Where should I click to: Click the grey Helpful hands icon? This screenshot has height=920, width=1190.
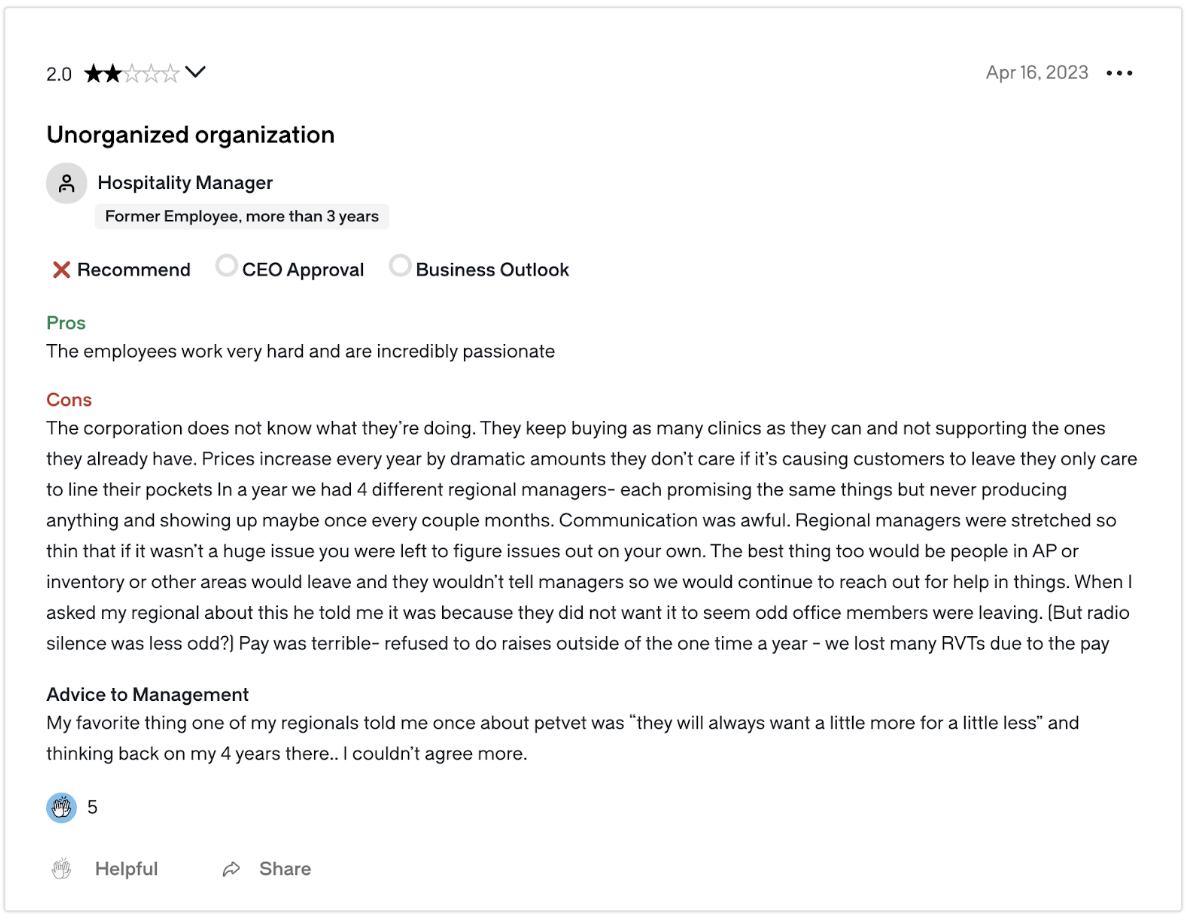point(61,869)
